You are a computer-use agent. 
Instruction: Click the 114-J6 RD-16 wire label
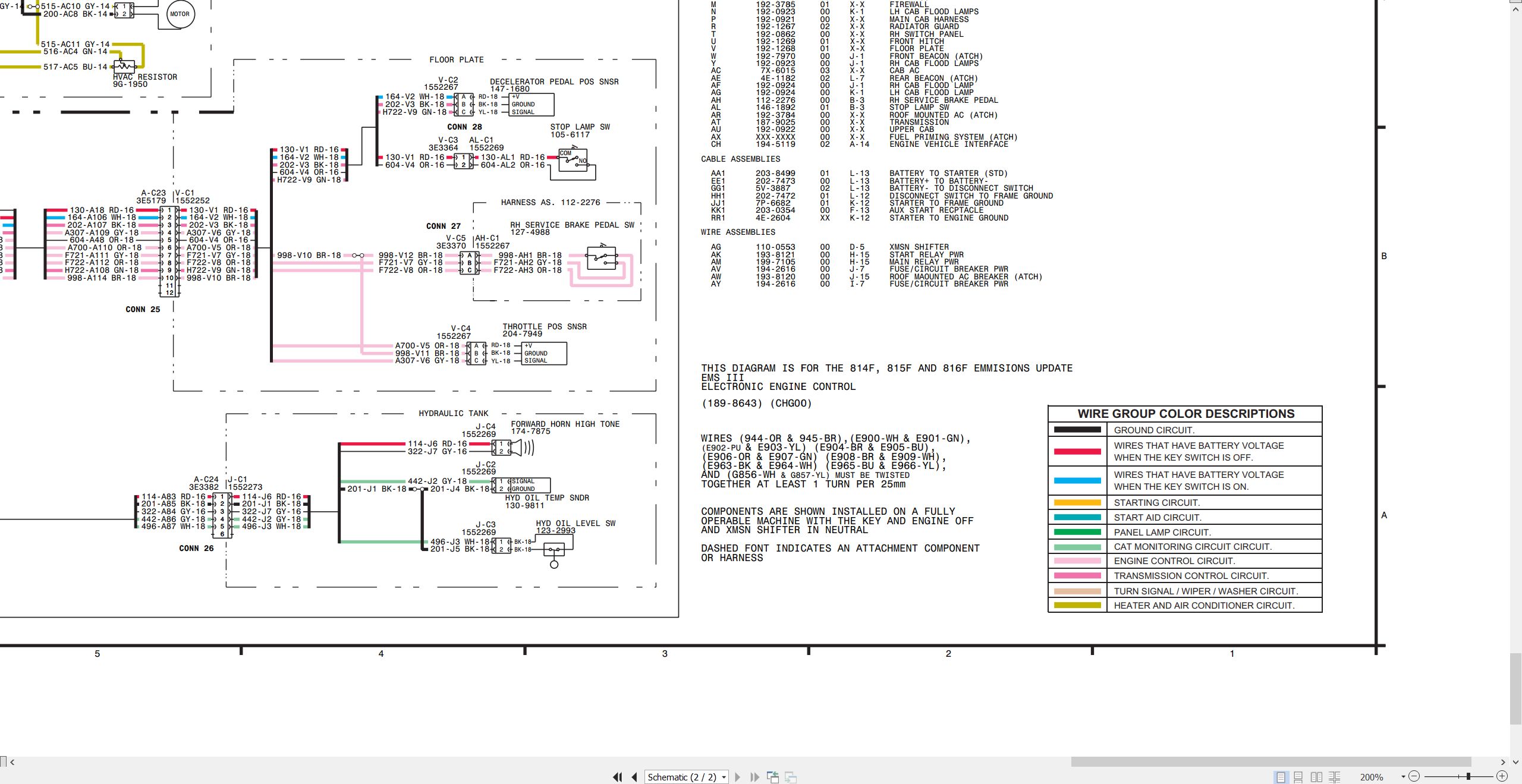pyautogui.click(x=437, y=443)
